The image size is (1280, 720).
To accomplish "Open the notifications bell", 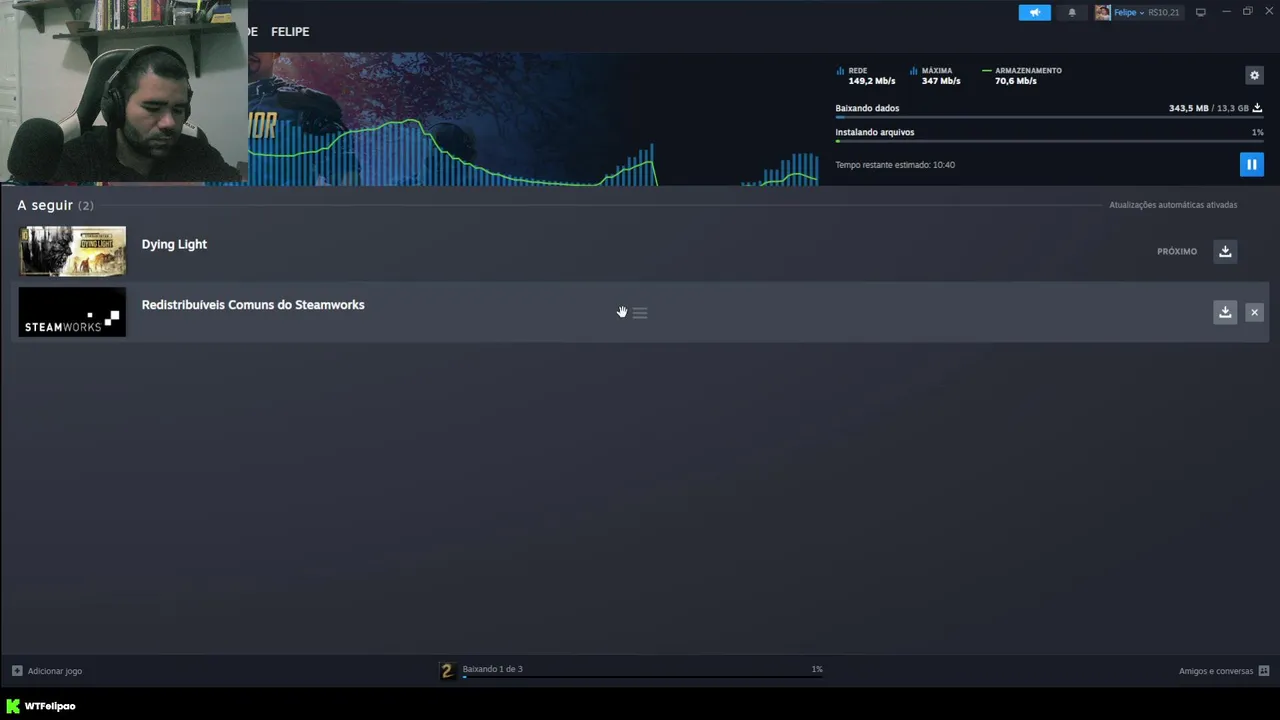I will click(x=1072, y=12).
